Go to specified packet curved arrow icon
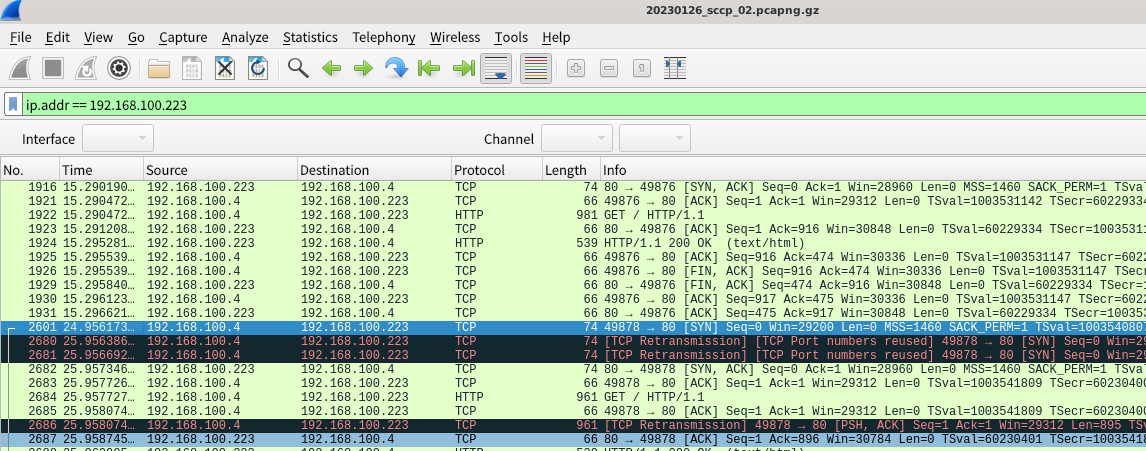This screenshot has height=451, width=1146. point(396,69)
